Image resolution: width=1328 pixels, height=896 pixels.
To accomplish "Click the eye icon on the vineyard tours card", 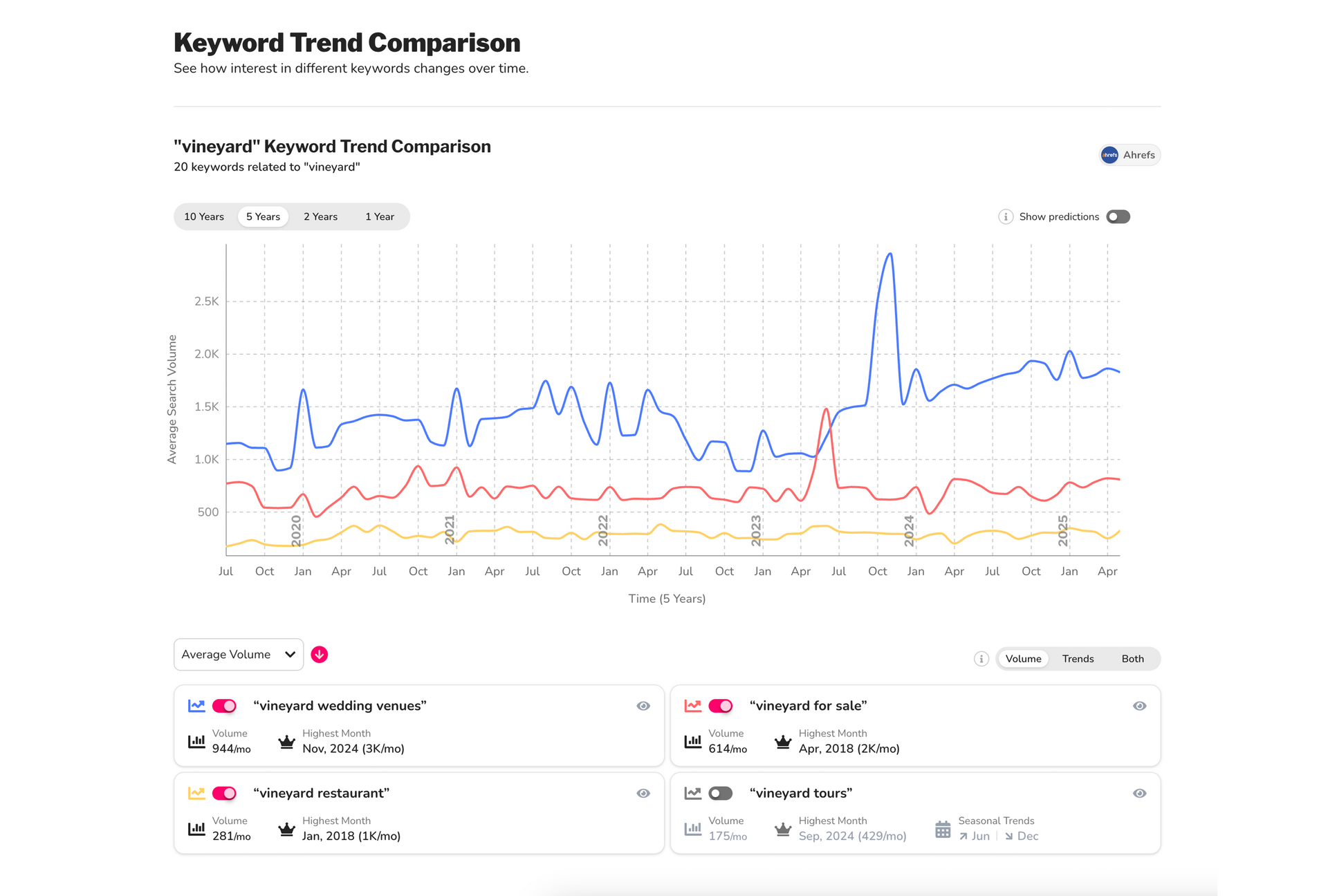I will [x=1140, y=793].
